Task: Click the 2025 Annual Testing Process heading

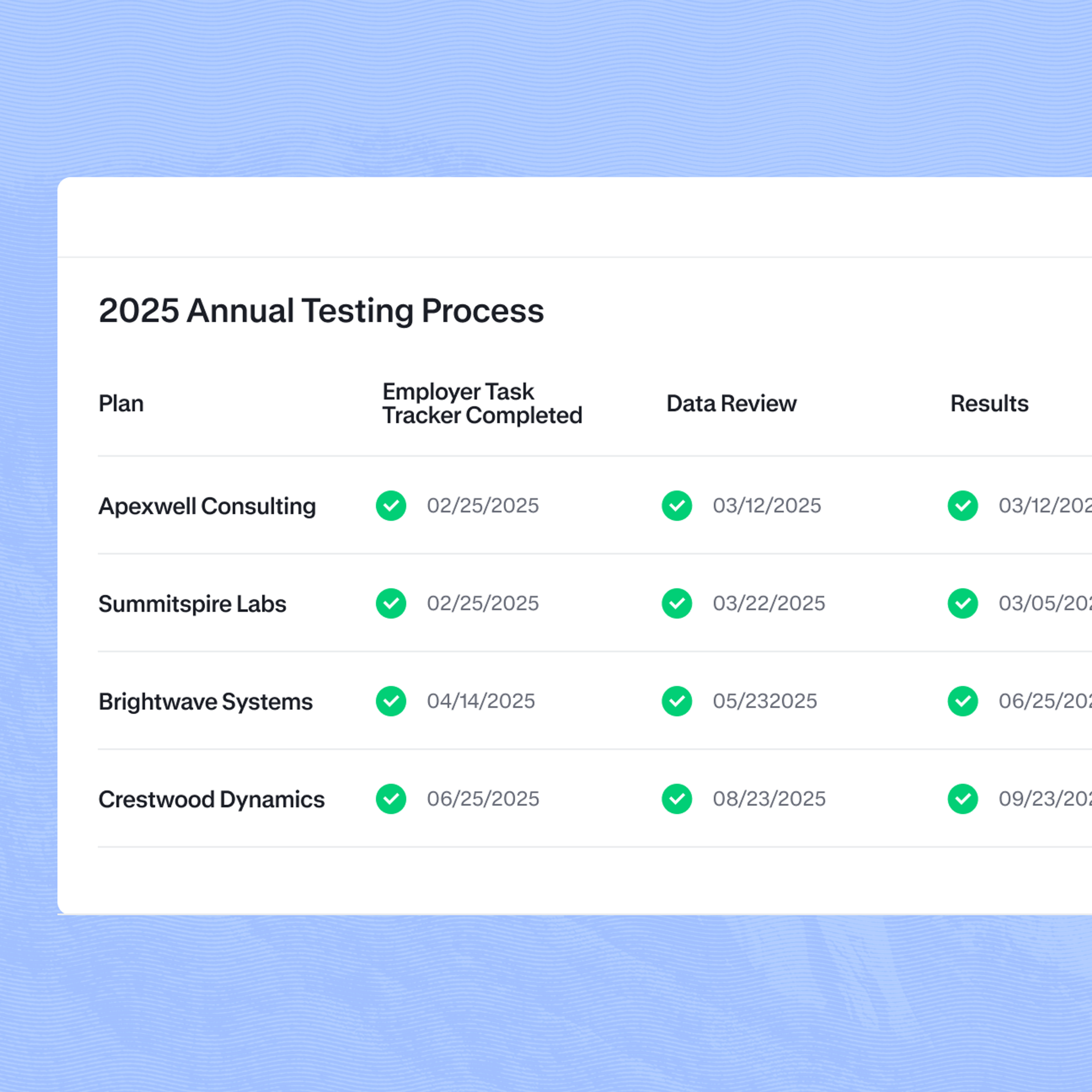Action: tap(321, 311)
